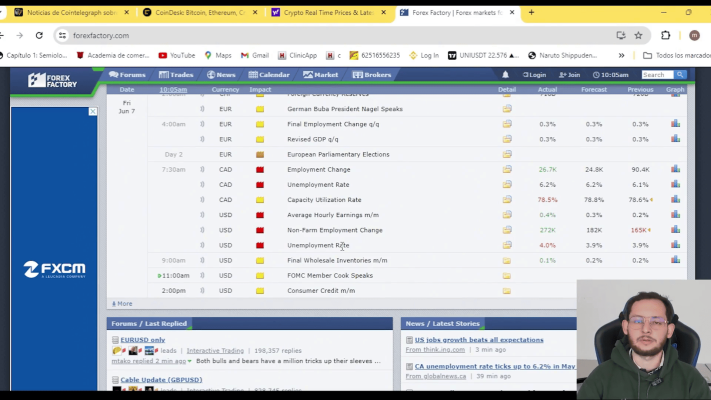The width and height of the screenshot is (711, 400).
Task: Click the notifications bell icon
Action: click(505, 75)
